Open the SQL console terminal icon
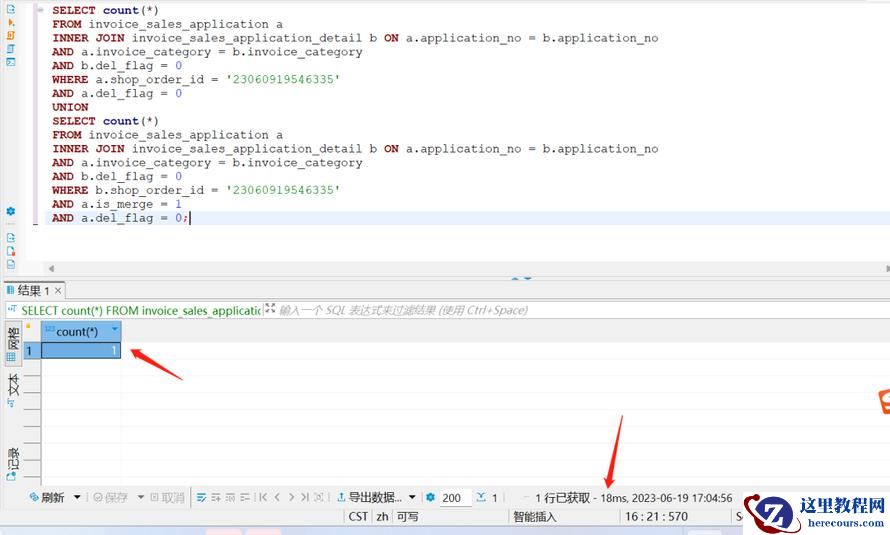This screenshot has width=890, height=535. 10,62
